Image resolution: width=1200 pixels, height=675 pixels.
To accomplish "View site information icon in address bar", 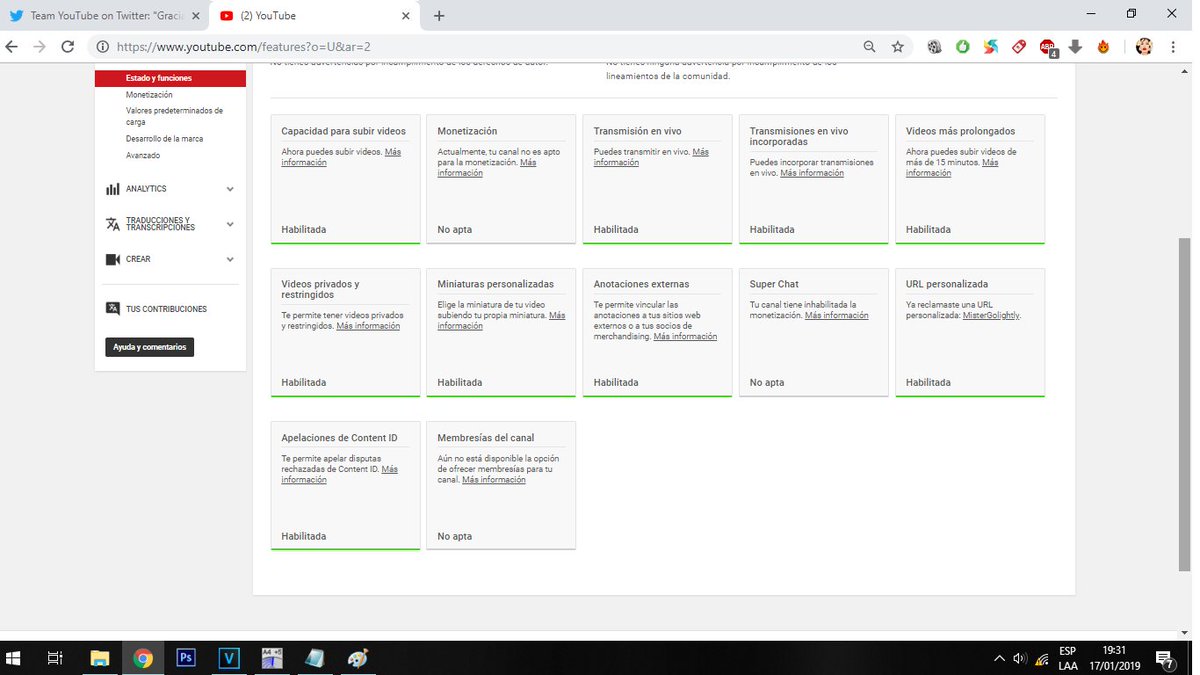I will pyautogui.click(x=103, y=46).
